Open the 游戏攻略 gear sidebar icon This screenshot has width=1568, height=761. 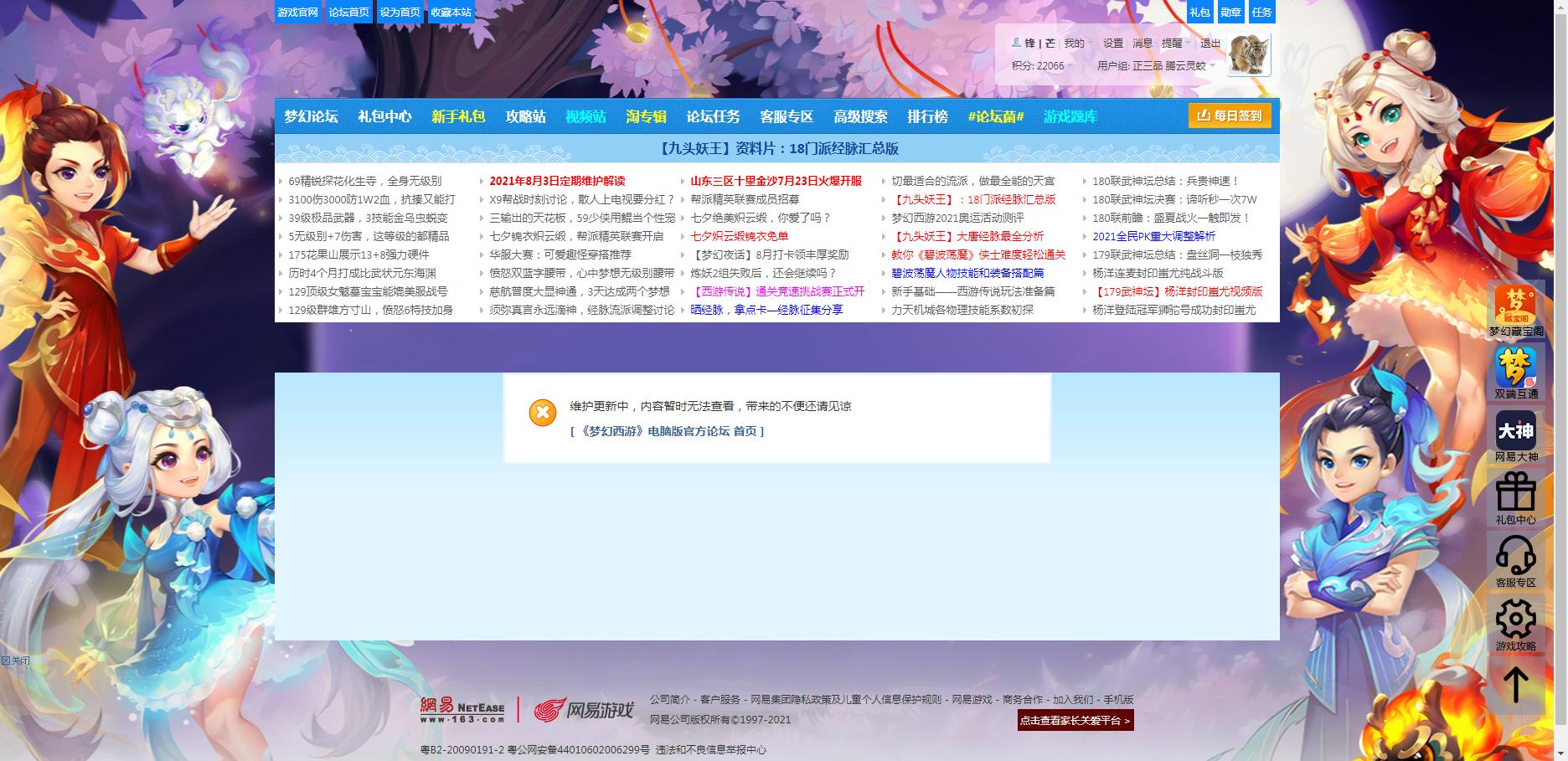click(1515, 625)
